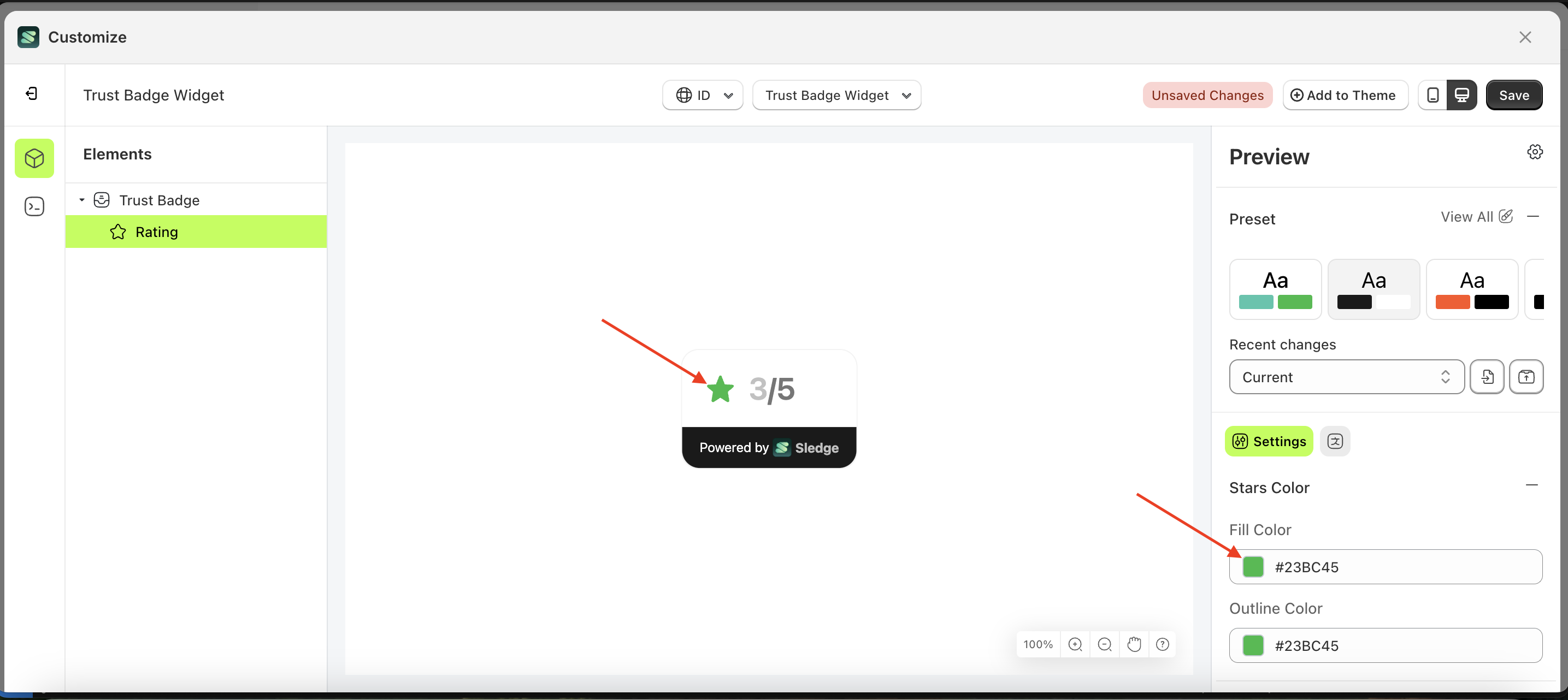
Task: Click the import file icon beside Current
Action: pyautogui.click(x=1487, y=377)
